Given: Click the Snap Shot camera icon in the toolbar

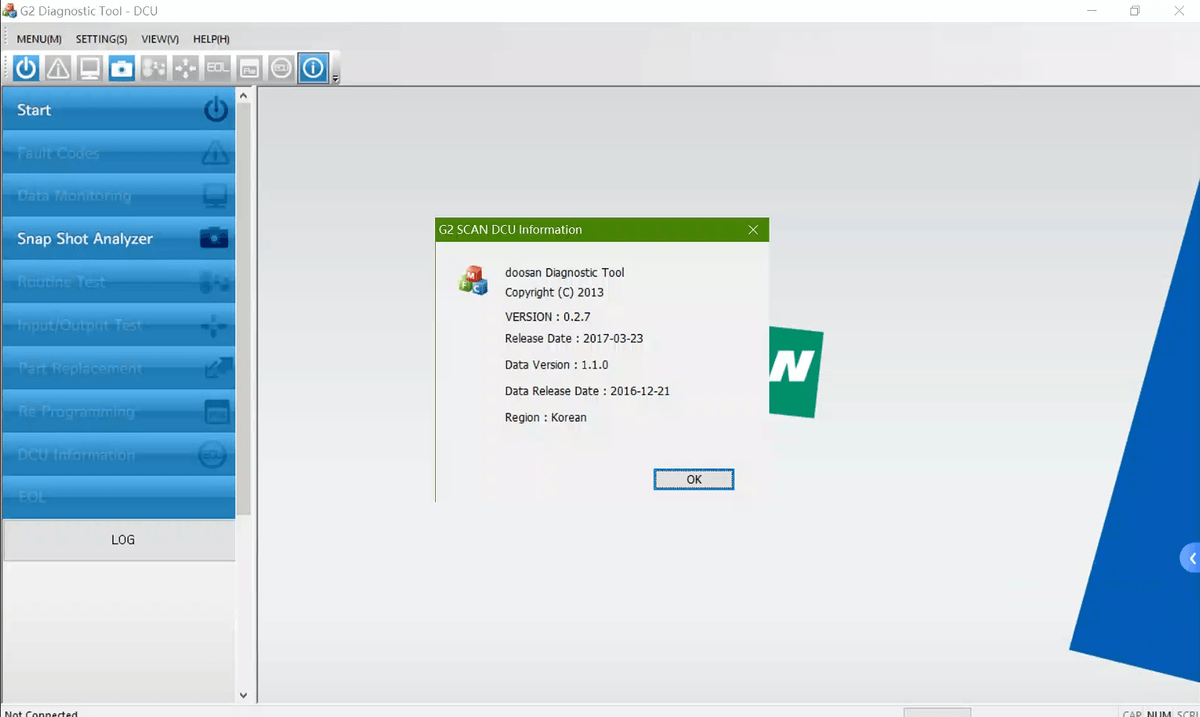Looking at the screenshot, I should coord(122,68).
